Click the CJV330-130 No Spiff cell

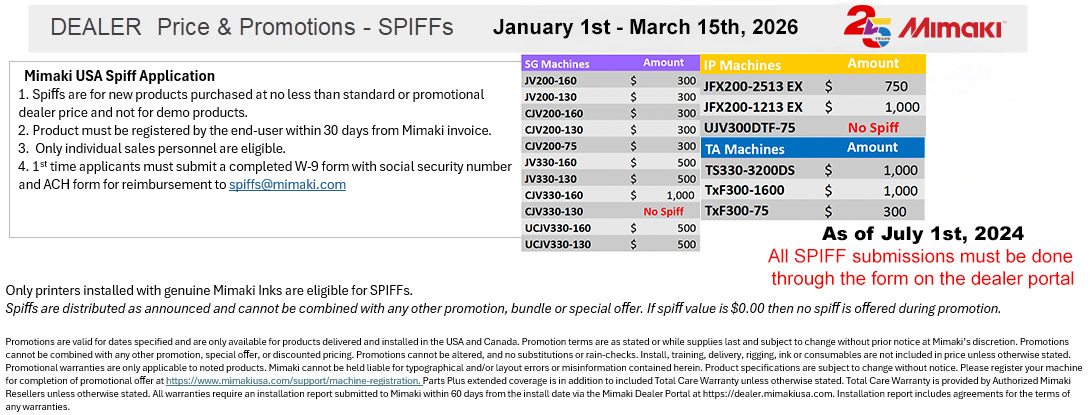tap(663, 211)
